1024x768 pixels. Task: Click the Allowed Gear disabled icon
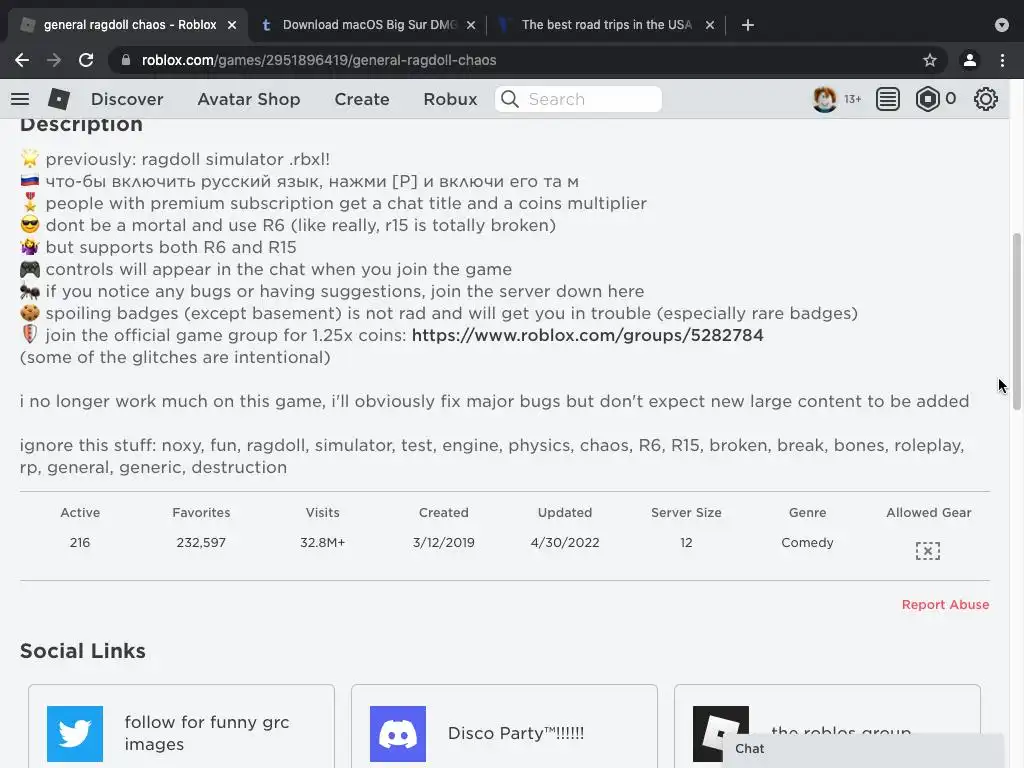927,551
